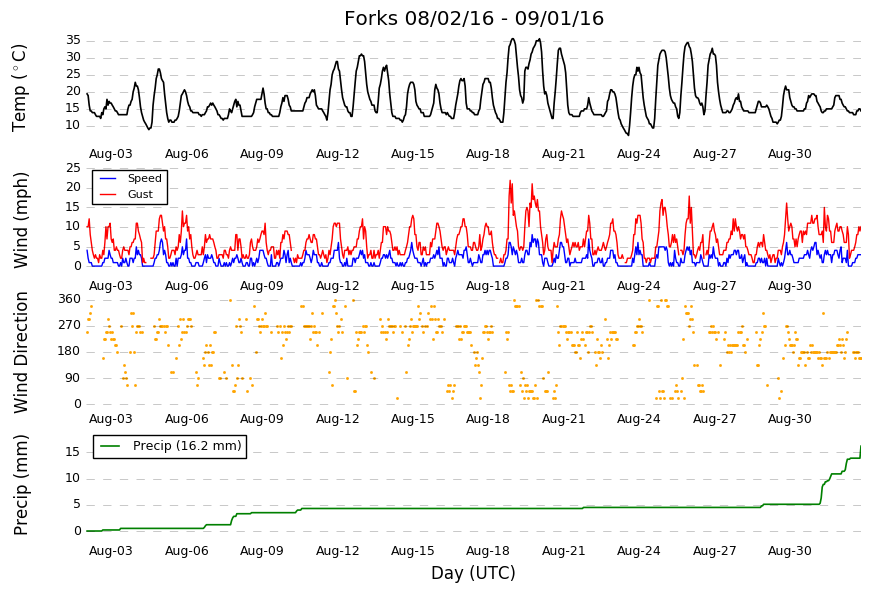Click the 25 tick on wind axis
Viewport: 871px width, 593px height.
tap(73, 168)
